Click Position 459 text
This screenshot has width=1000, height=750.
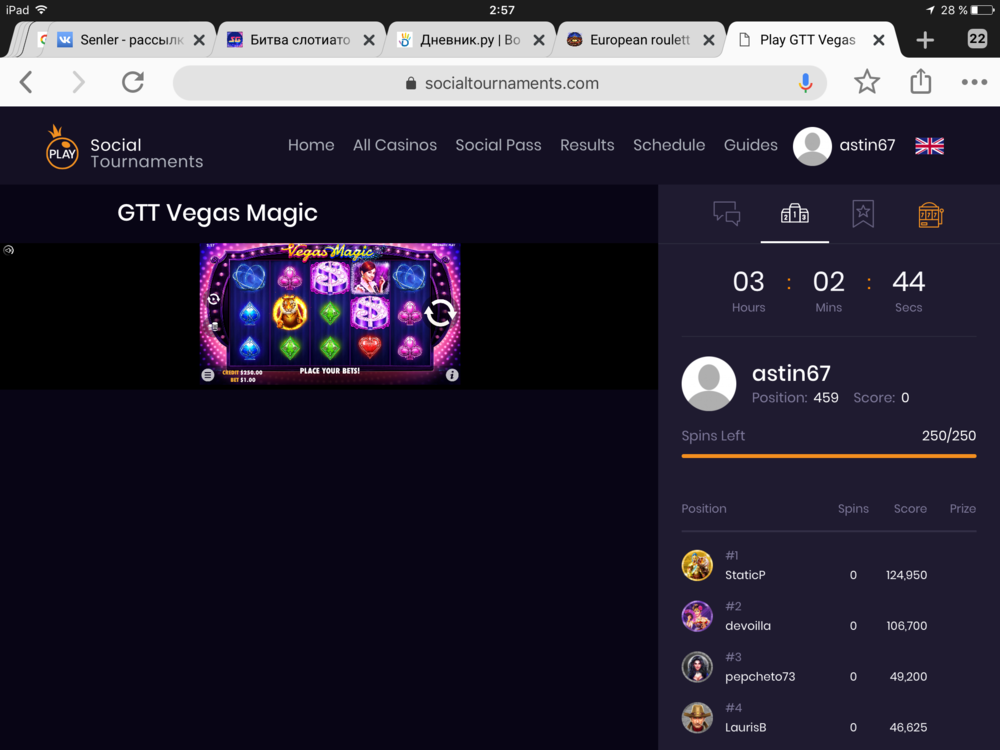click(x=795, y=397)
